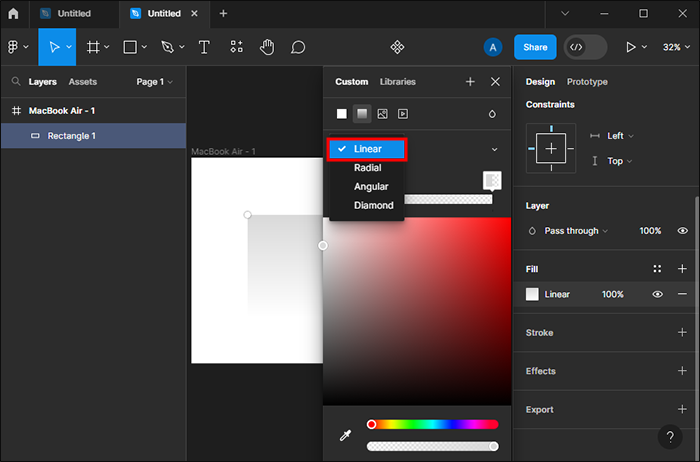Switch to the Prototype tab

coord(587,82)
